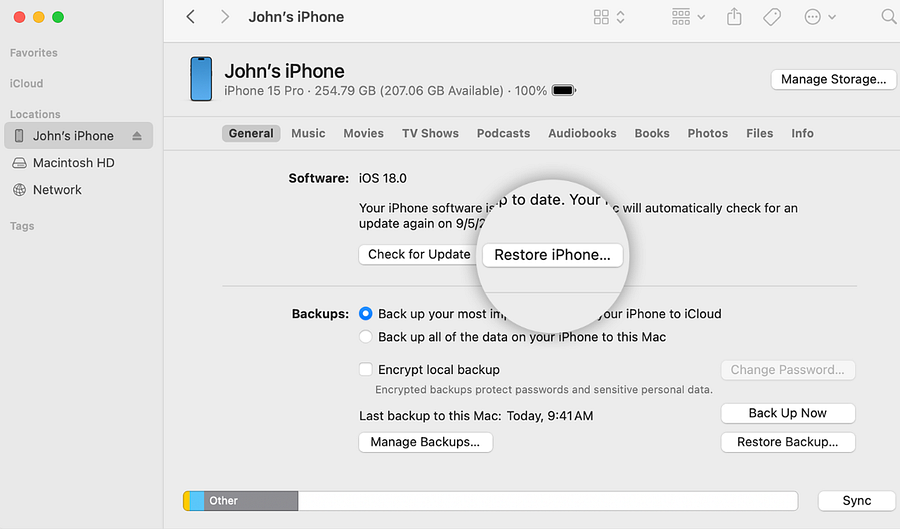Click the Change Password button
Screen dimensions: 900x529
(788, 370)
